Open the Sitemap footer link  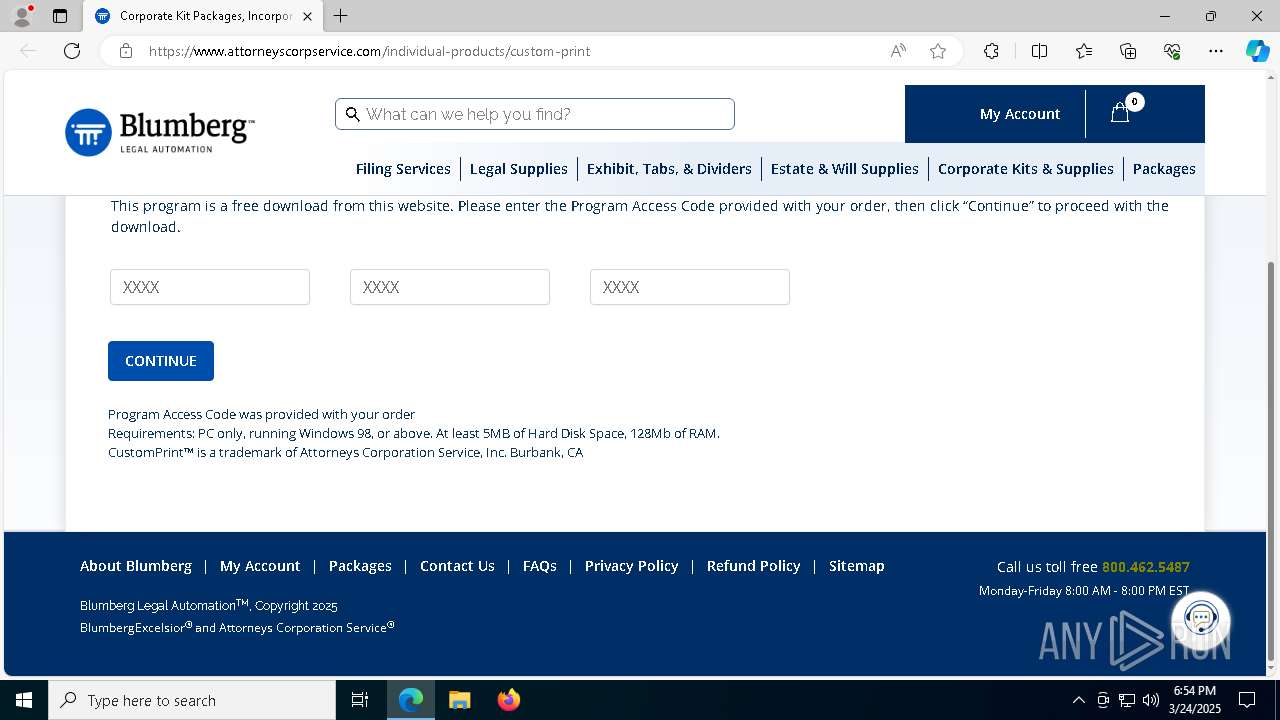tap(857, 566)
